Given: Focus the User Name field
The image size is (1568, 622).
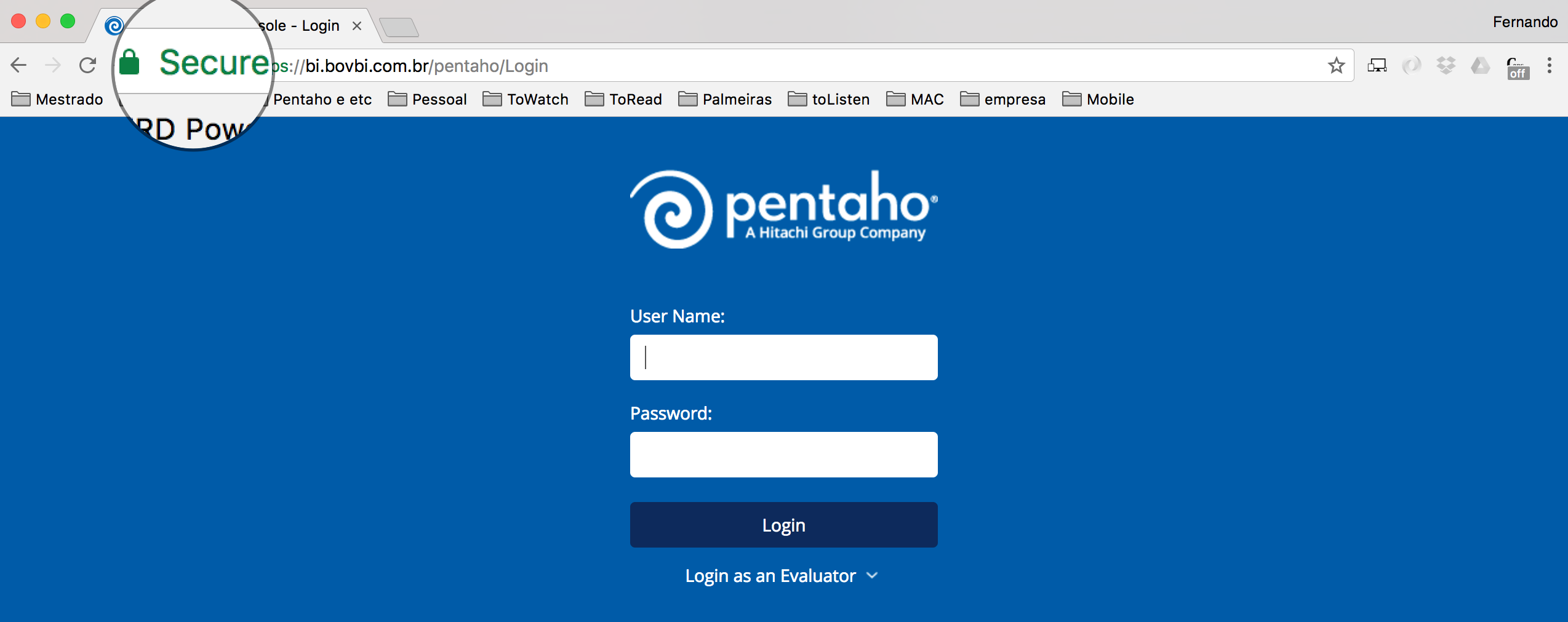Looking at the screenshot, I should tap(783, 357).
